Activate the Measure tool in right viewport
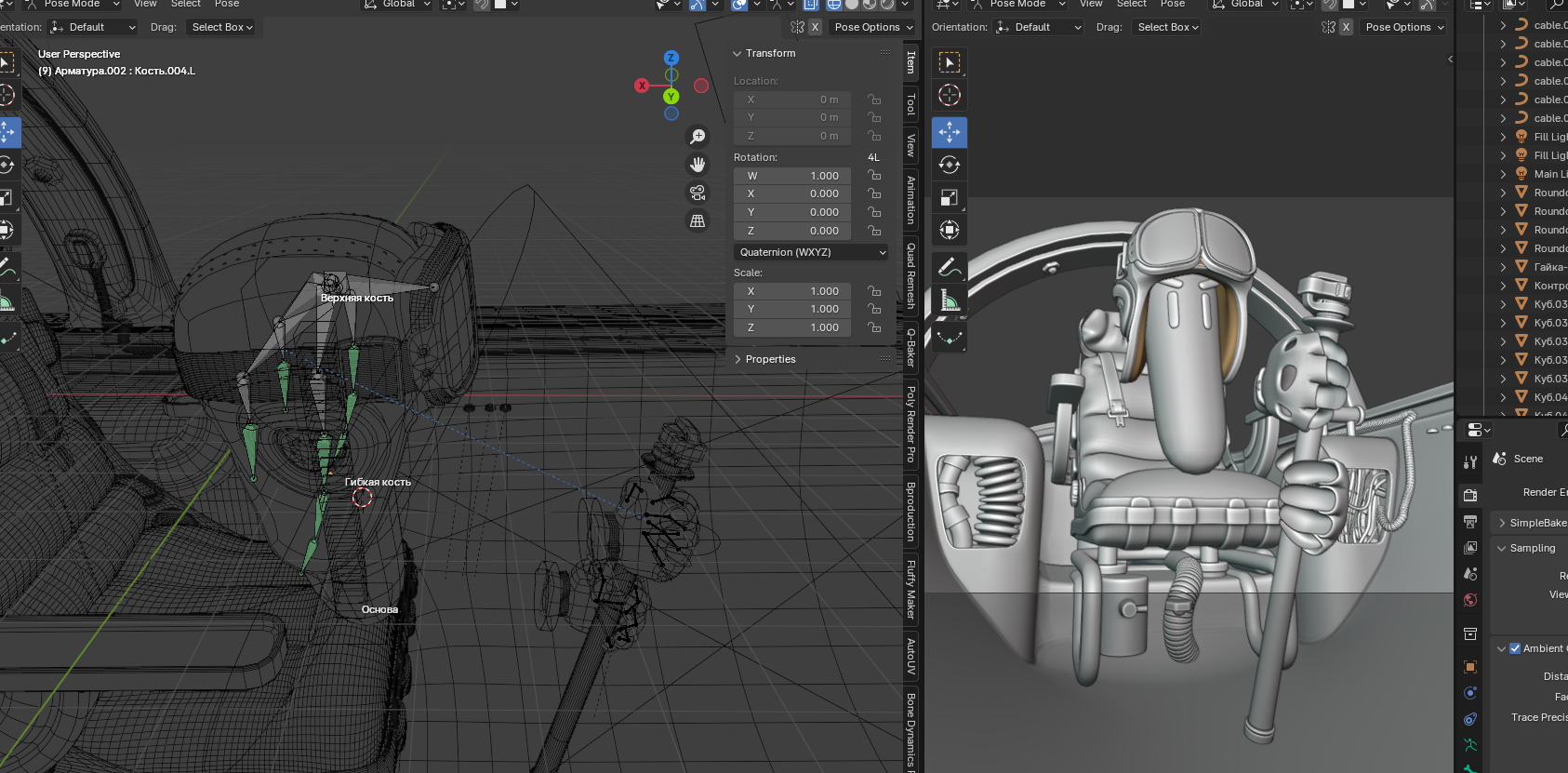1568x773 pixels. pyautogui.click(x=950, y=300)
